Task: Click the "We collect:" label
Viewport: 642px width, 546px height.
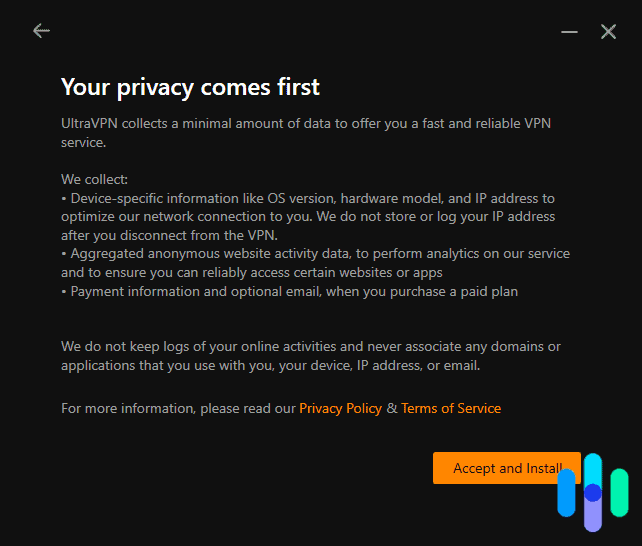Action: click(95, 180)
